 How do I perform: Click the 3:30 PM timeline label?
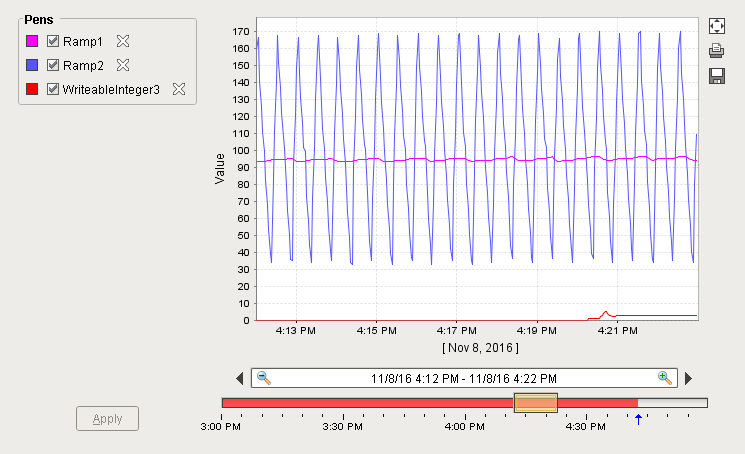pyautogui.click(x=343, y=426)
